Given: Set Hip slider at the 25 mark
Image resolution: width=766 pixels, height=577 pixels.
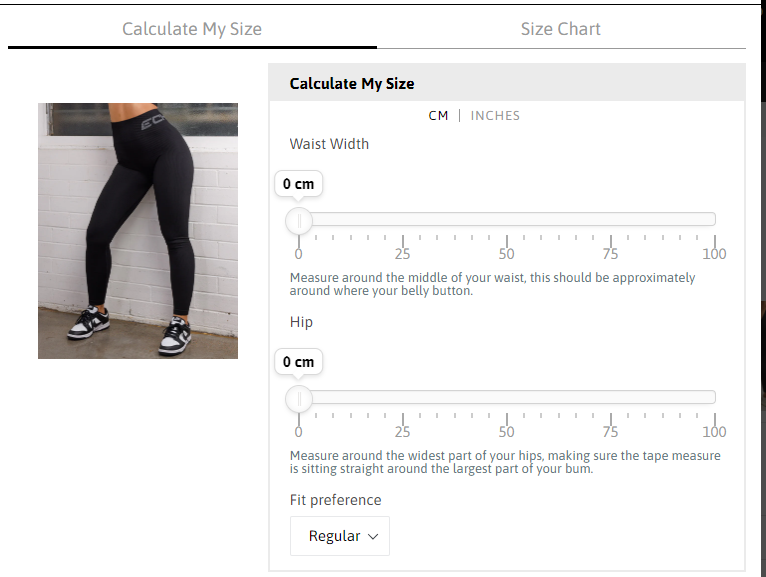Looking at the screenshot, I should (x=403, y=397).
